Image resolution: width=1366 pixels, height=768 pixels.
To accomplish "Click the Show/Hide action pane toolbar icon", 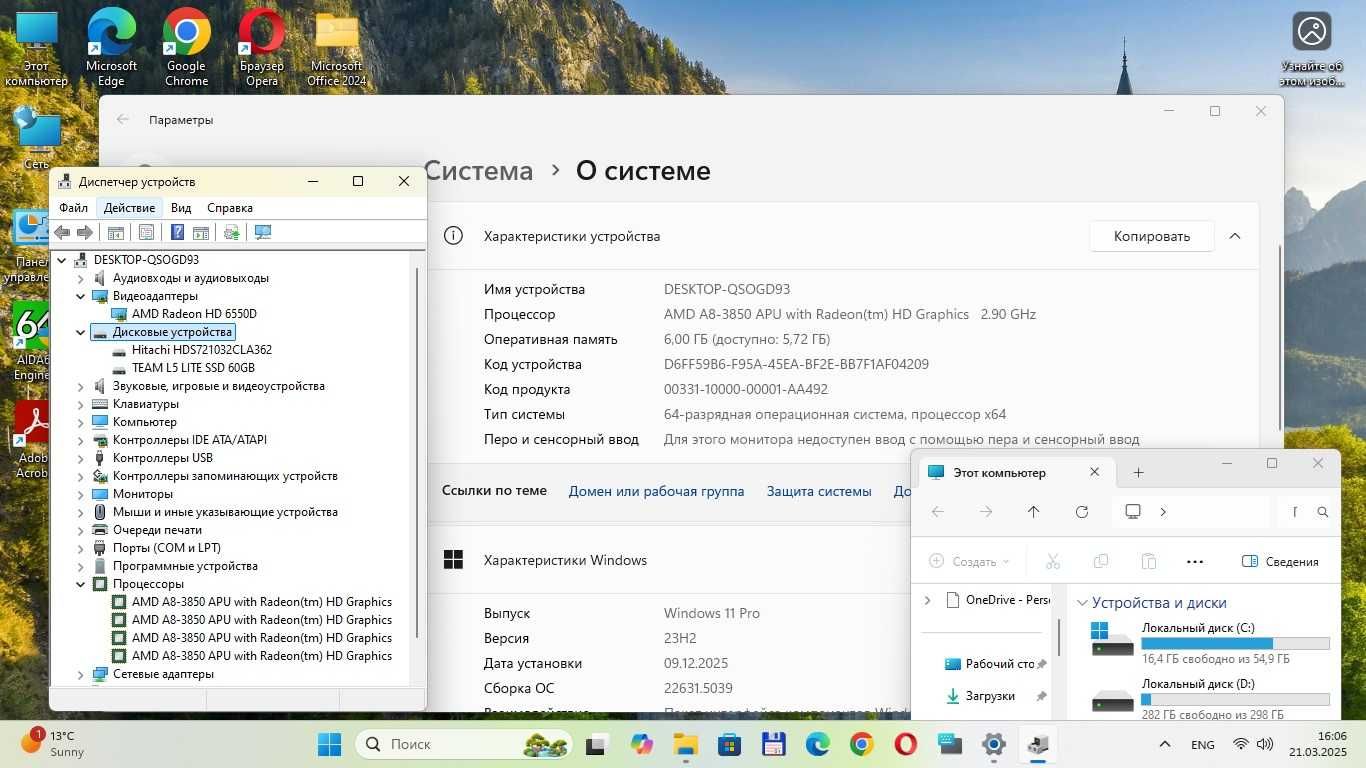I will tap(200, 232).
